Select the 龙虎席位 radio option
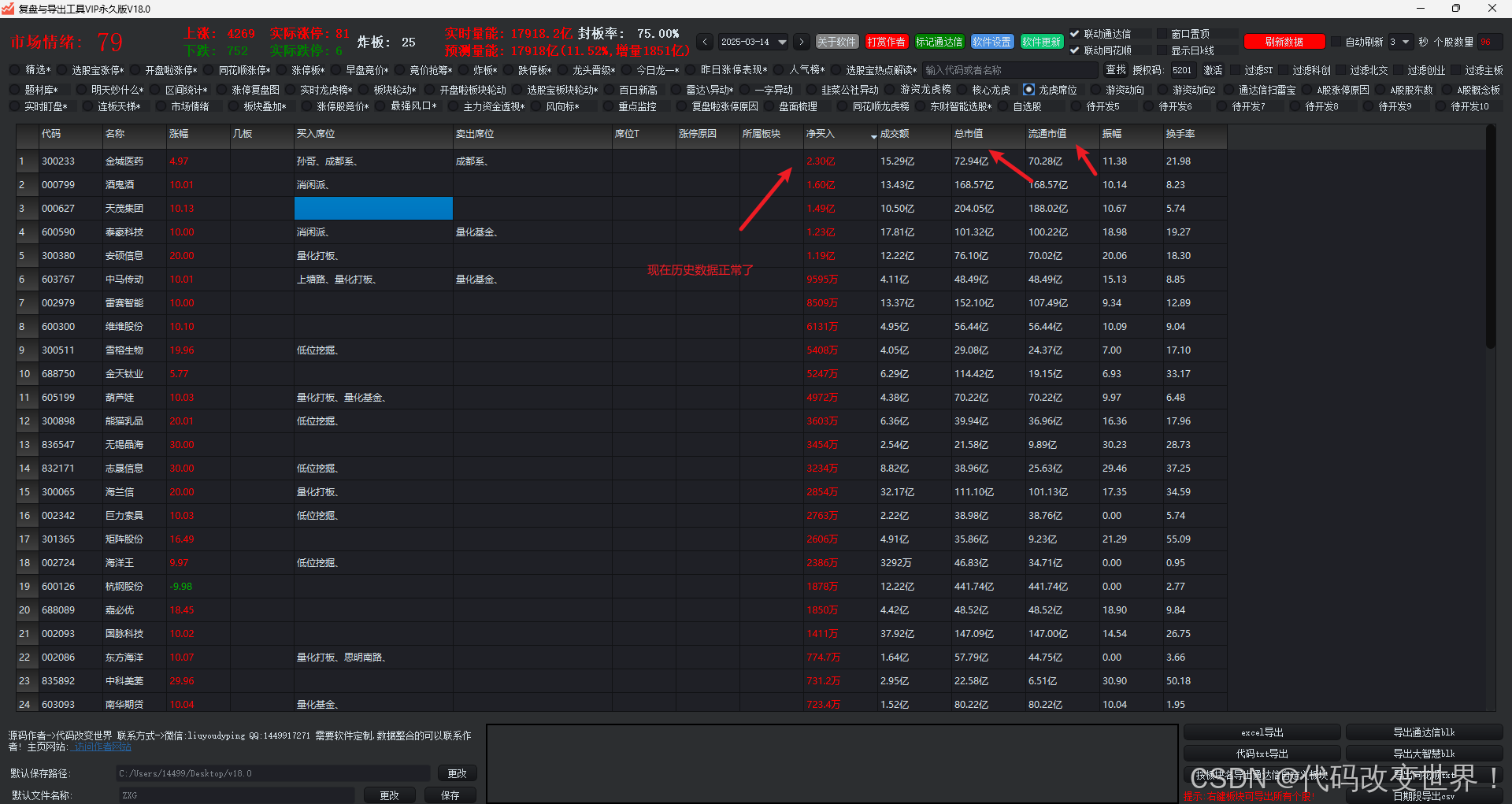The image size is (1512, 804). 1028,90
